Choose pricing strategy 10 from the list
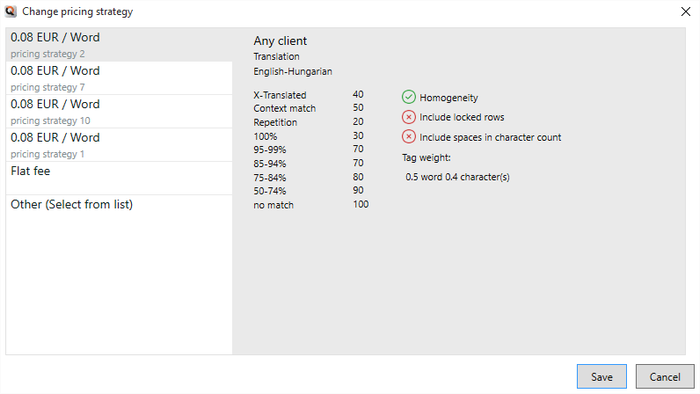The height and width of the screenshot is (394, 700). click(119, 112)
